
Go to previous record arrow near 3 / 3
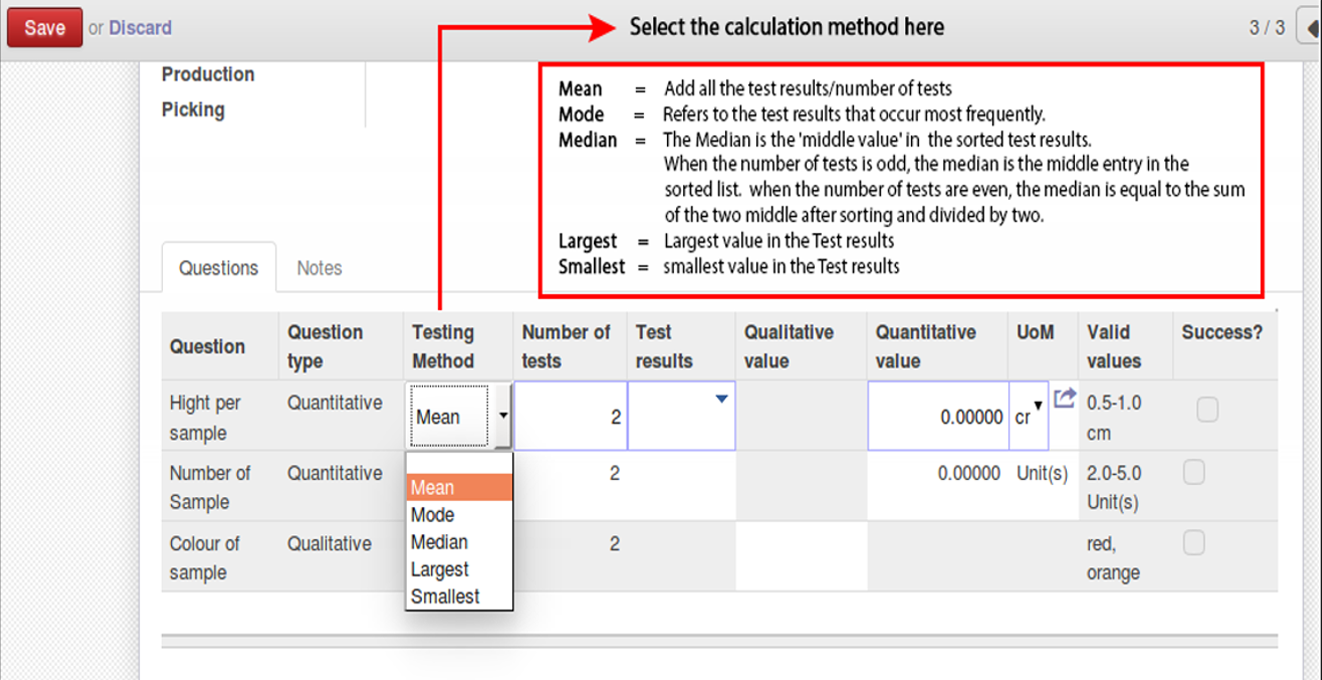1309,28
